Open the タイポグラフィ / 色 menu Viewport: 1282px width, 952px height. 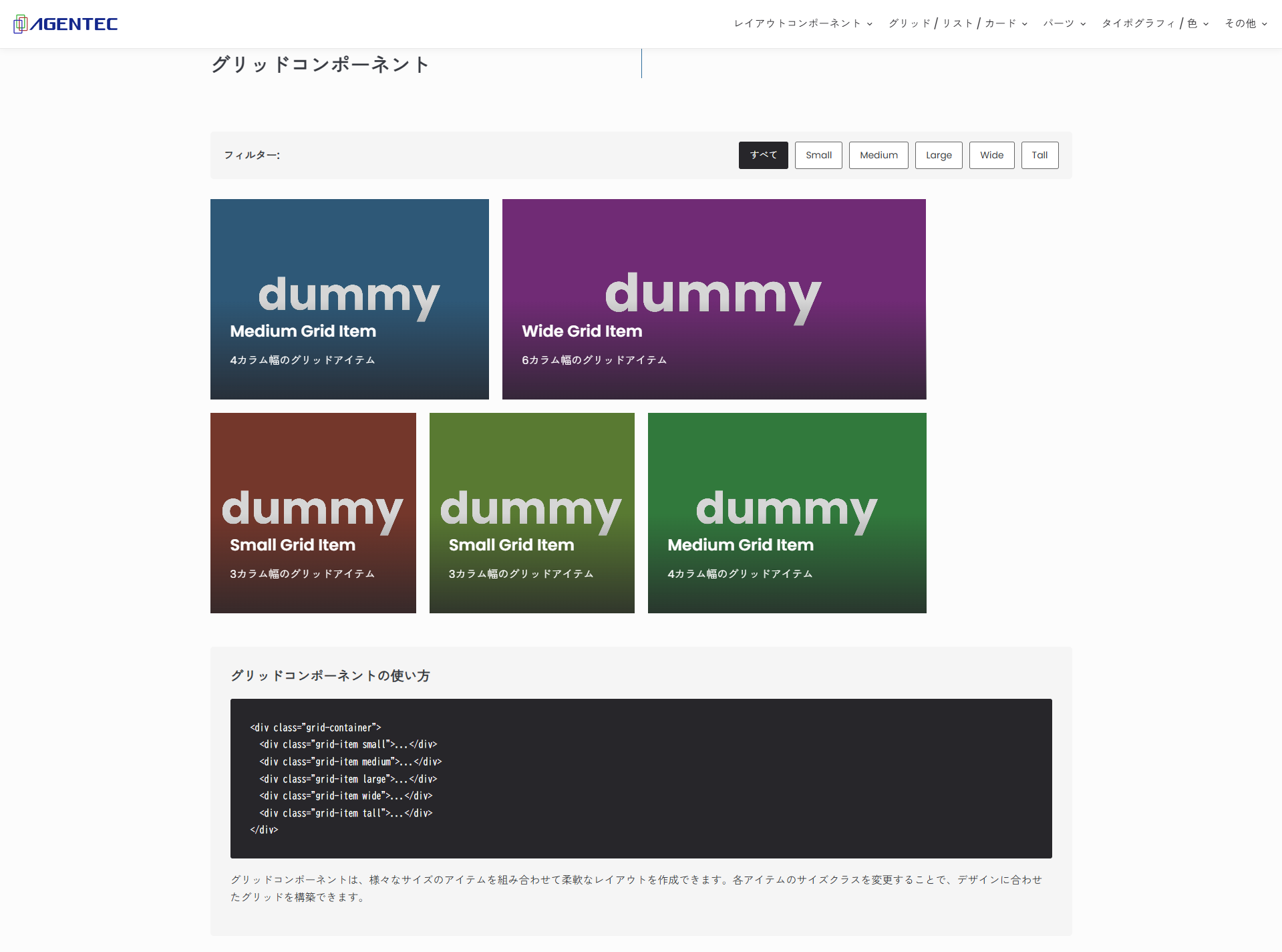(x=1154, y=23)
